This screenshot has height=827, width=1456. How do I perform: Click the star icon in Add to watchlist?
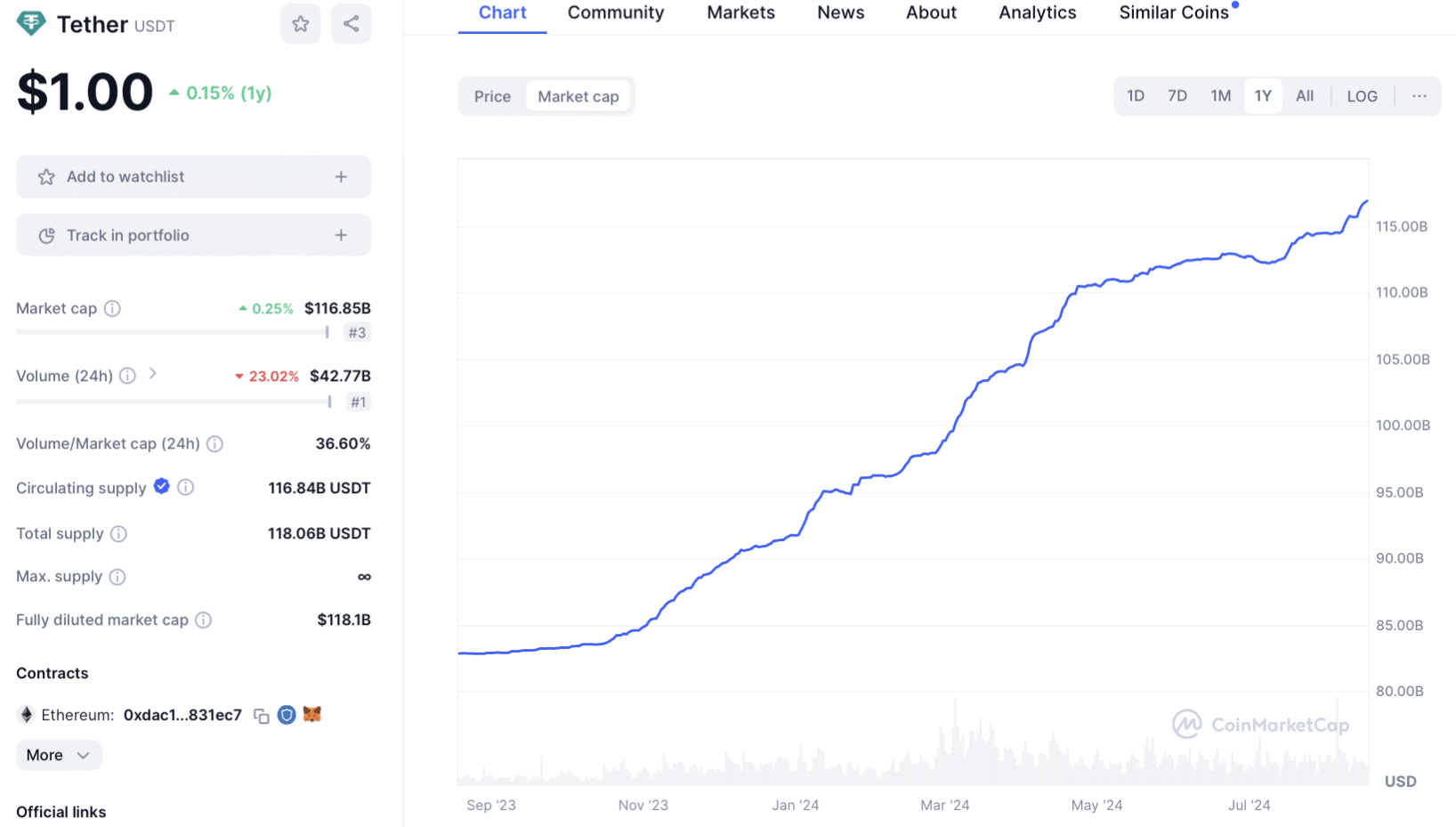(46, 177)
